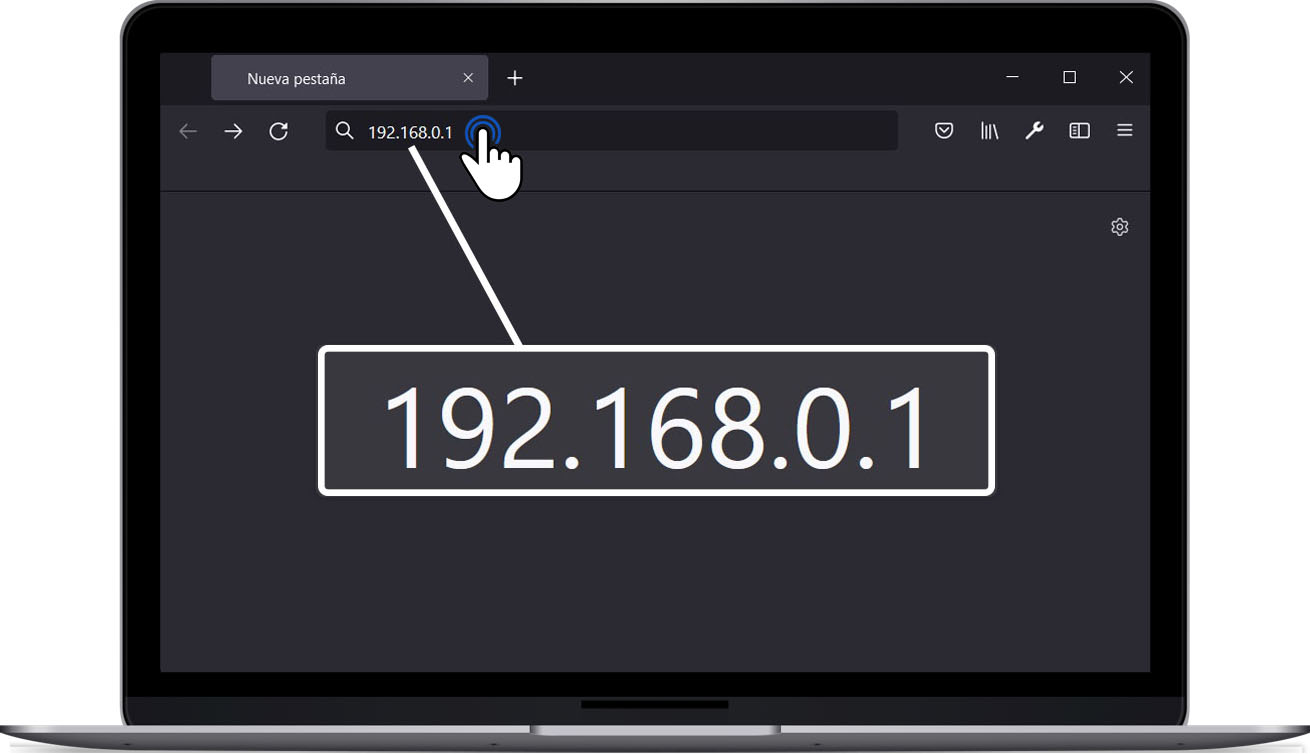The width and height of the screenshot is (1310, 754).
Task: Close the Nueva pestaña tab
Action: (x=468, y=78)
